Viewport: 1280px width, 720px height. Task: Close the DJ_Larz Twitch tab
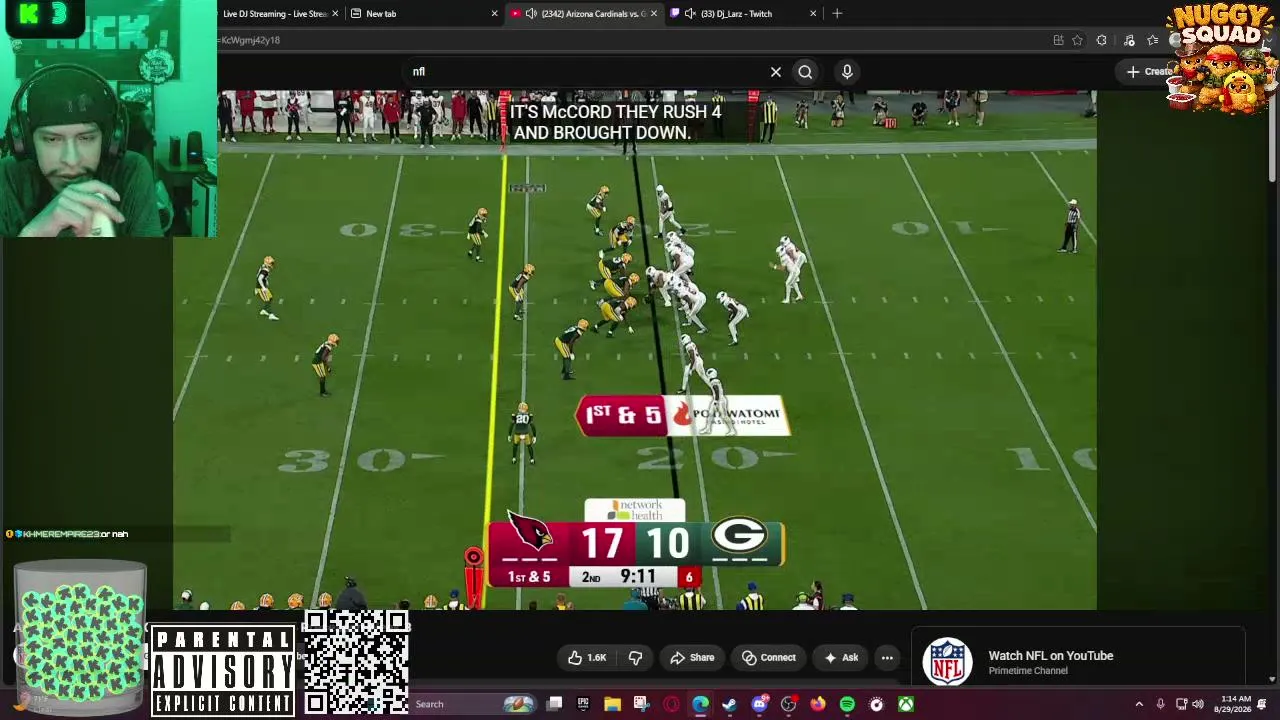[813, 14]
